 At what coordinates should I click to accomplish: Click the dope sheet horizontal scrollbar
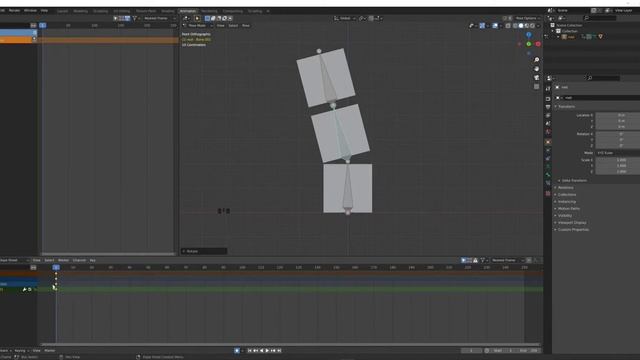pos(290,344)
